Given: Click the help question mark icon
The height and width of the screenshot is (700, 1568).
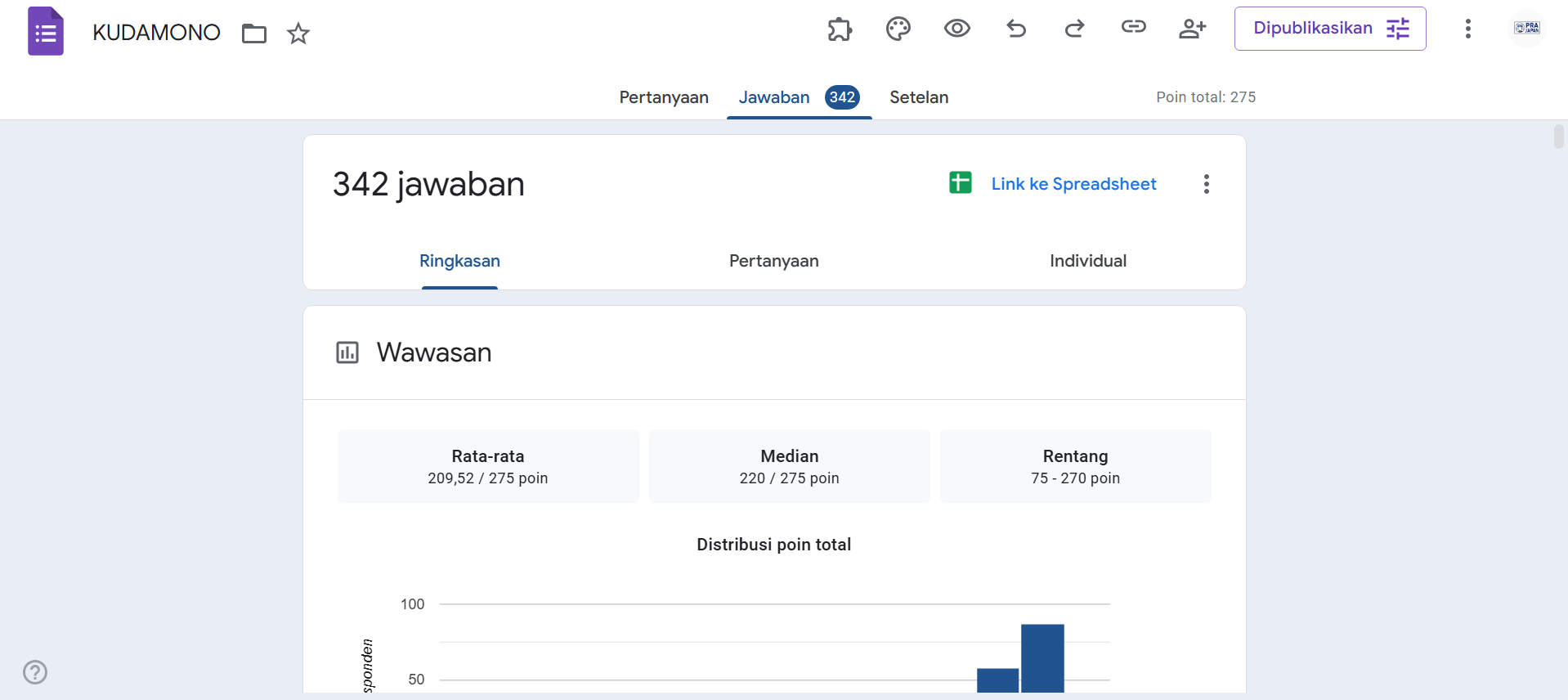Looking at the screenshot, I should (35, 672).
